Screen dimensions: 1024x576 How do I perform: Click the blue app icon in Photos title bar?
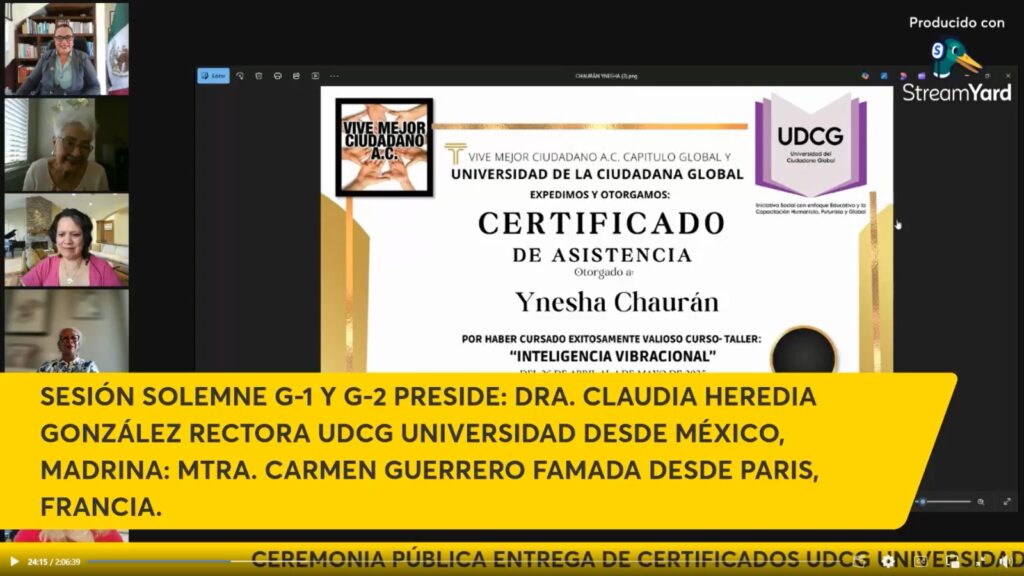(884, 76)
